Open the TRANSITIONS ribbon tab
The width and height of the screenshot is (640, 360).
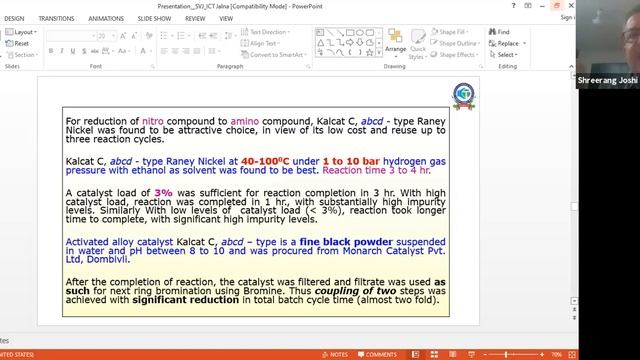56,19
